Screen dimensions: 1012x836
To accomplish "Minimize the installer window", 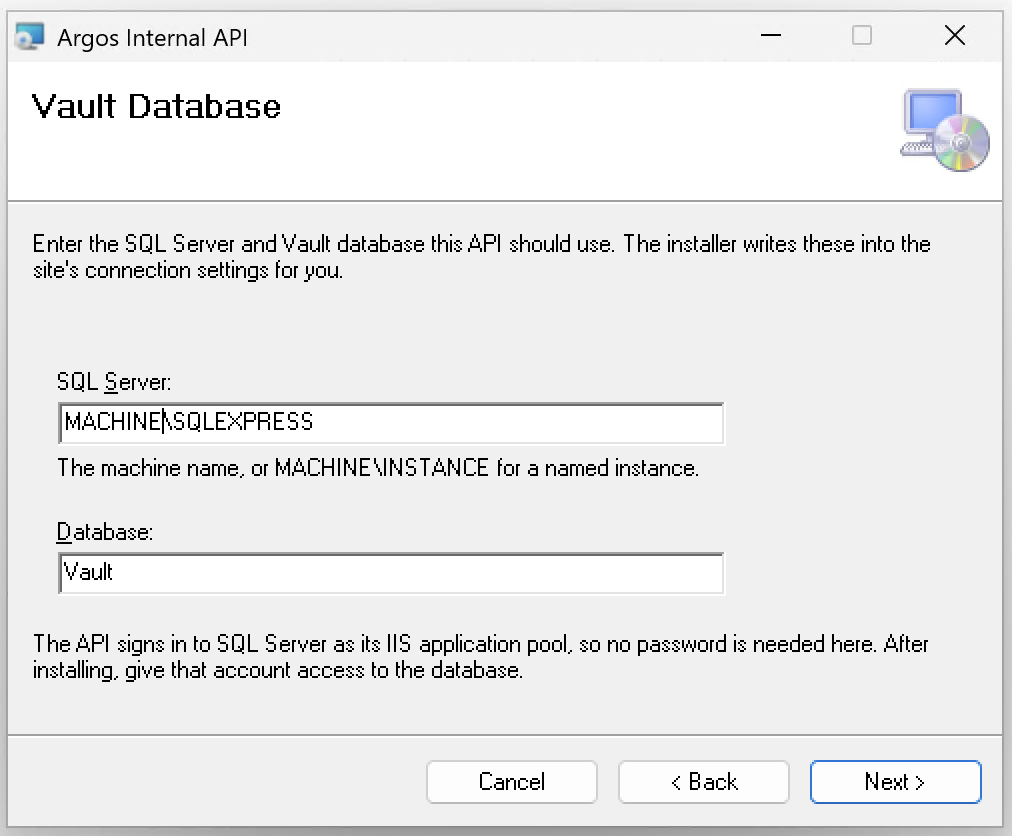I will click(x=771, y=36).
